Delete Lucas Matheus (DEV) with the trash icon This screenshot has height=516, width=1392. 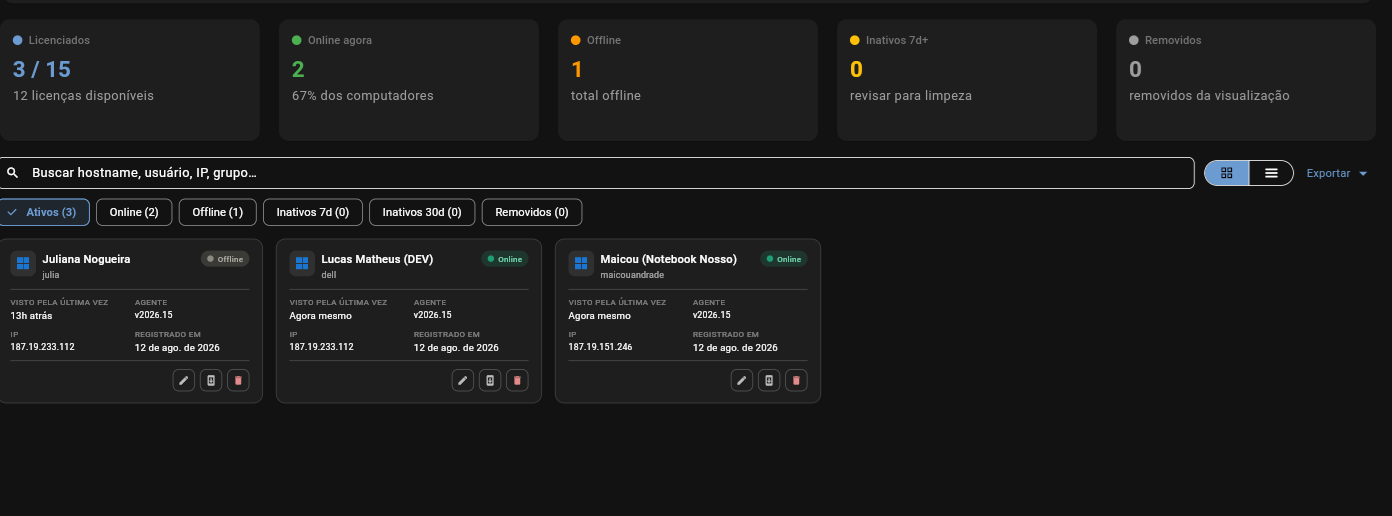point(517,380)
